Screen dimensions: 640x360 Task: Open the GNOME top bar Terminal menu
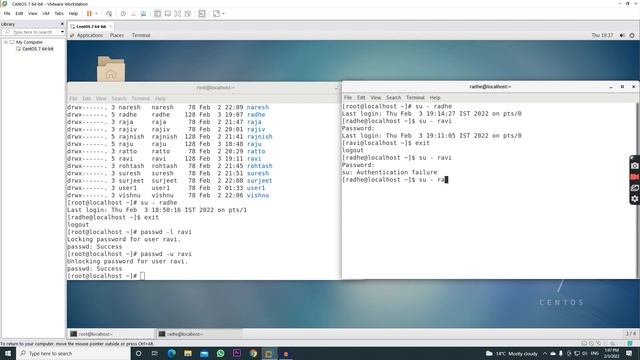141,36
